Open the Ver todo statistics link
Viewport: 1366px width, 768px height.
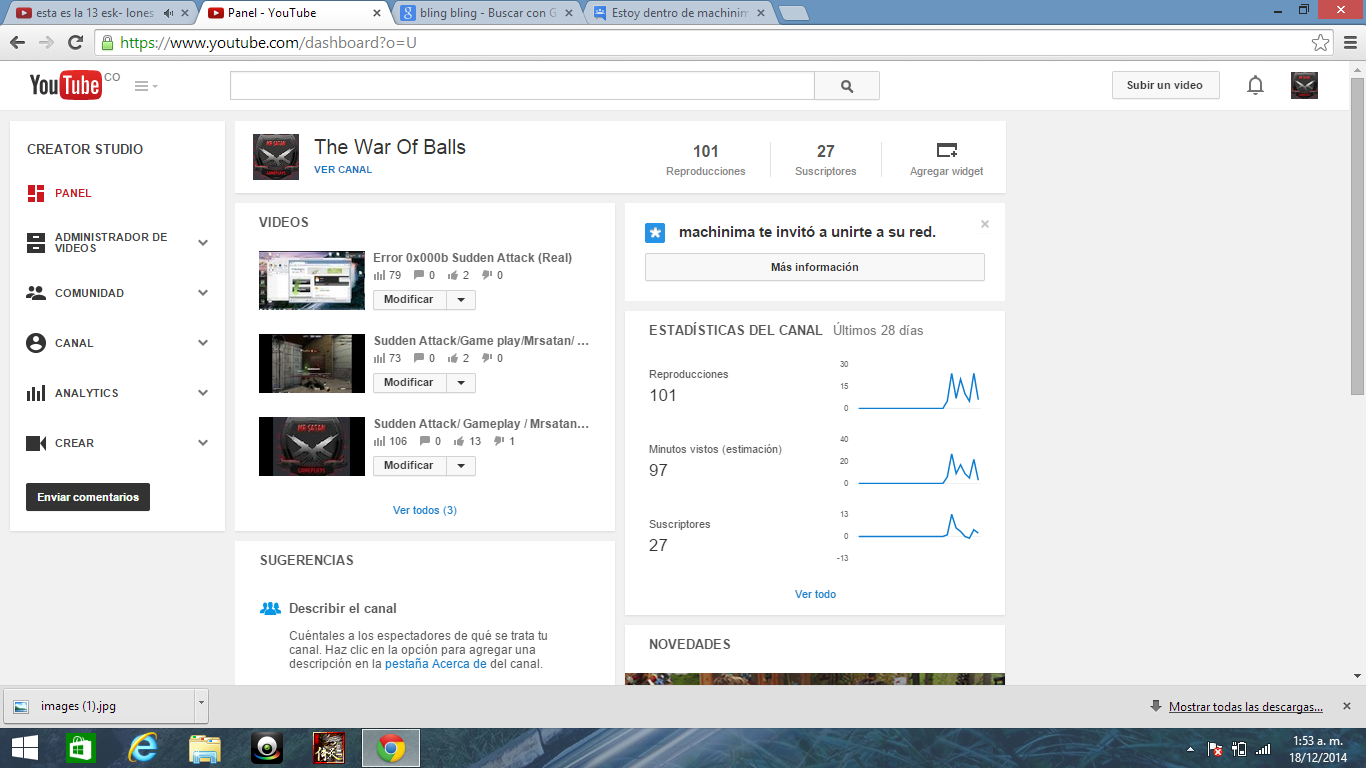click(815, 594)
